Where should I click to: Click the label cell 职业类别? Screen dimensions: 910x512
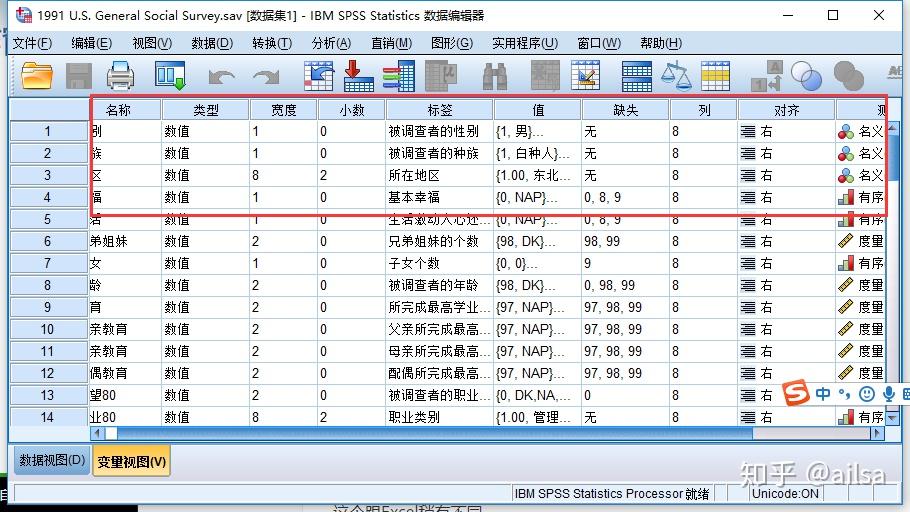(439, 417)
